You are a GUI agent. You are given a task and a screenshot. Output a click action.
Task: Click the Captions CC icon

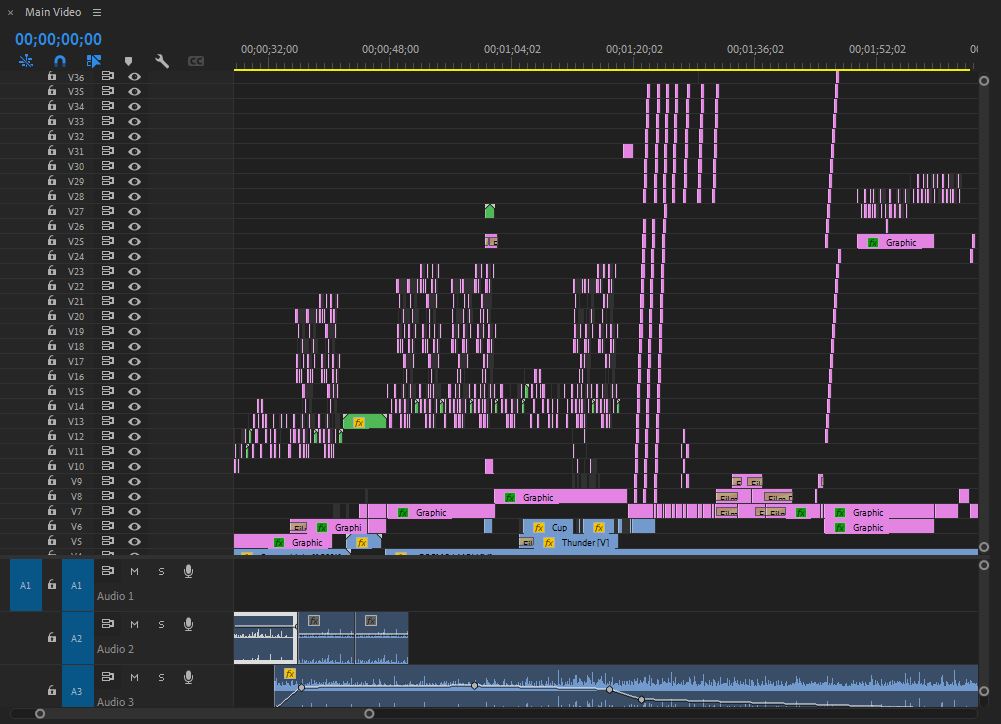pyautogui.click(x=196, y=61)
